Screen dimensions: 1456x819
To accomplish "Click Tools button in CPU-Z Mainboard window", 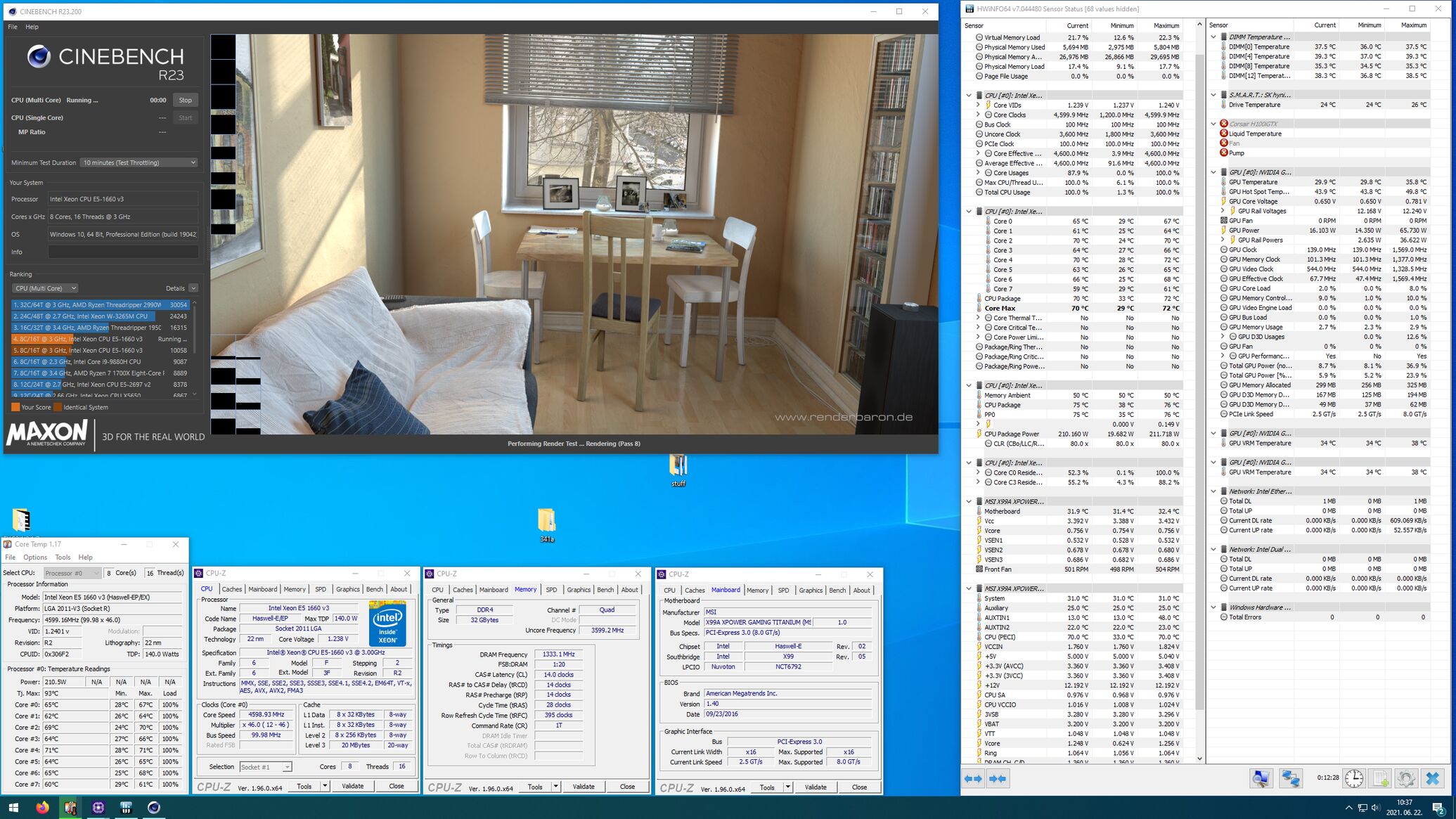I will click(x=767, y=787).
